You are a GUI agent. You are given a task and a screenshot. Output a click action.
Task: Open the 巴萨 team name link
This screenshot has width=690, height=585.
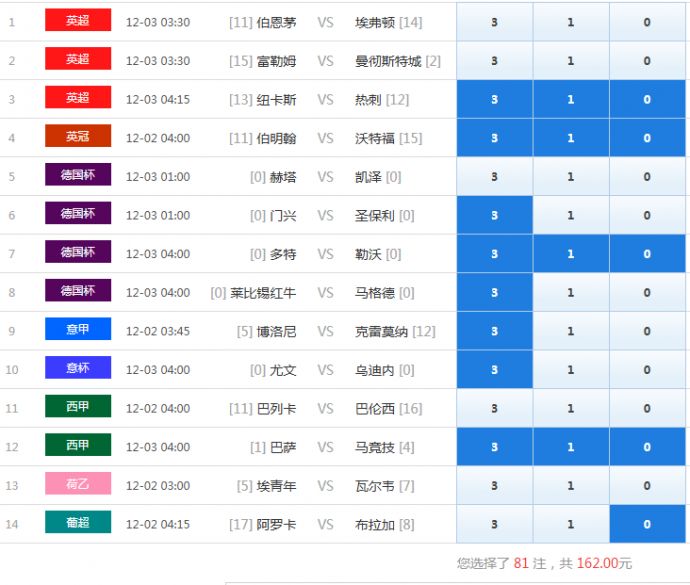283,447
